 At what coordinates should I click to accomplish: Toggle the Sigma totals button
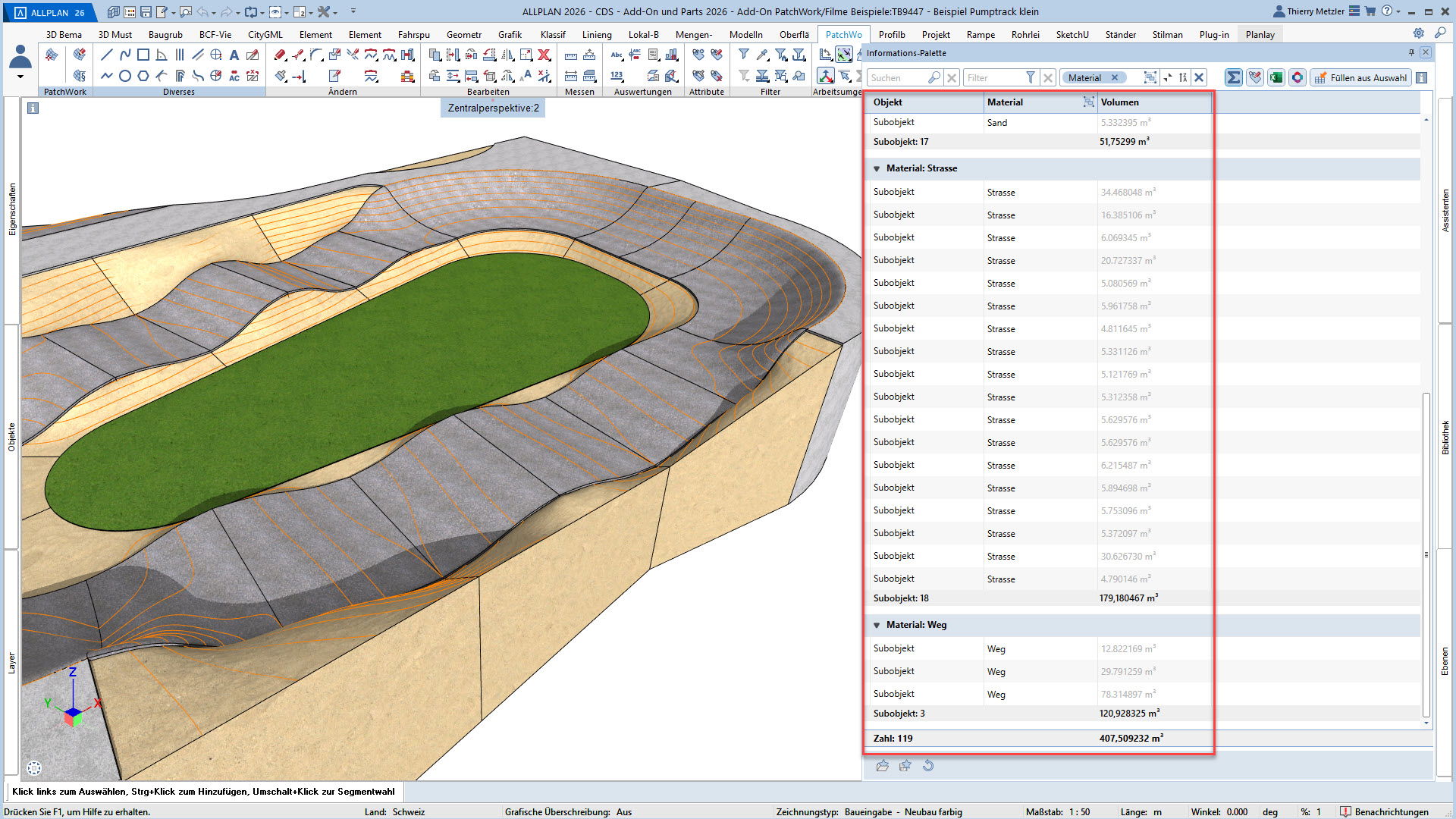coord(1234,77)
